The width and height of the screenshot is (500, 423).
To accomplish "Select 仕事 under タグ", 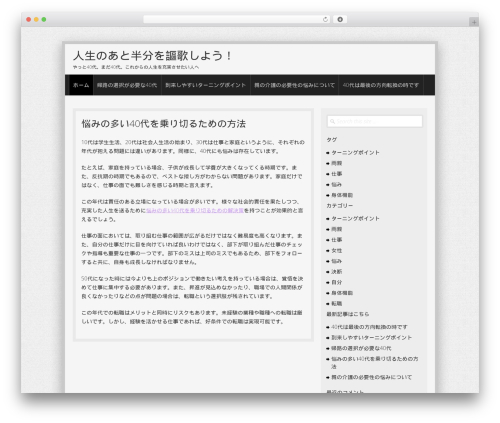I will point(337,174).
